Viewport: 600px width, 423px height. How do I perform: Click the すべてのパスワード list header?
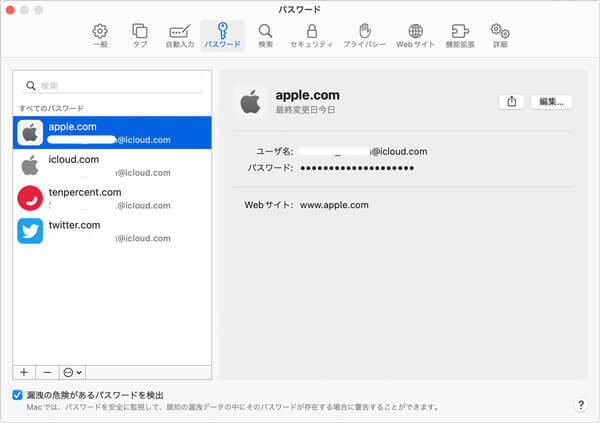tap(51, 108)
